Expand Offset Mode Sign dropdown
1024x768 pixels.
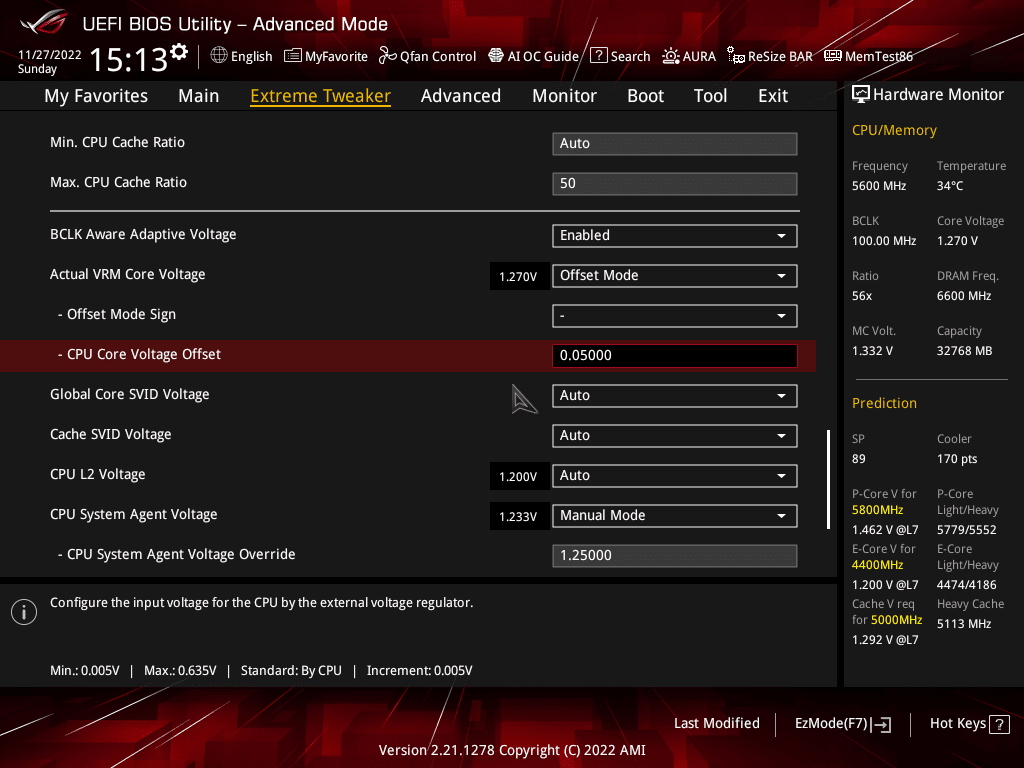[x=675, y=316]
